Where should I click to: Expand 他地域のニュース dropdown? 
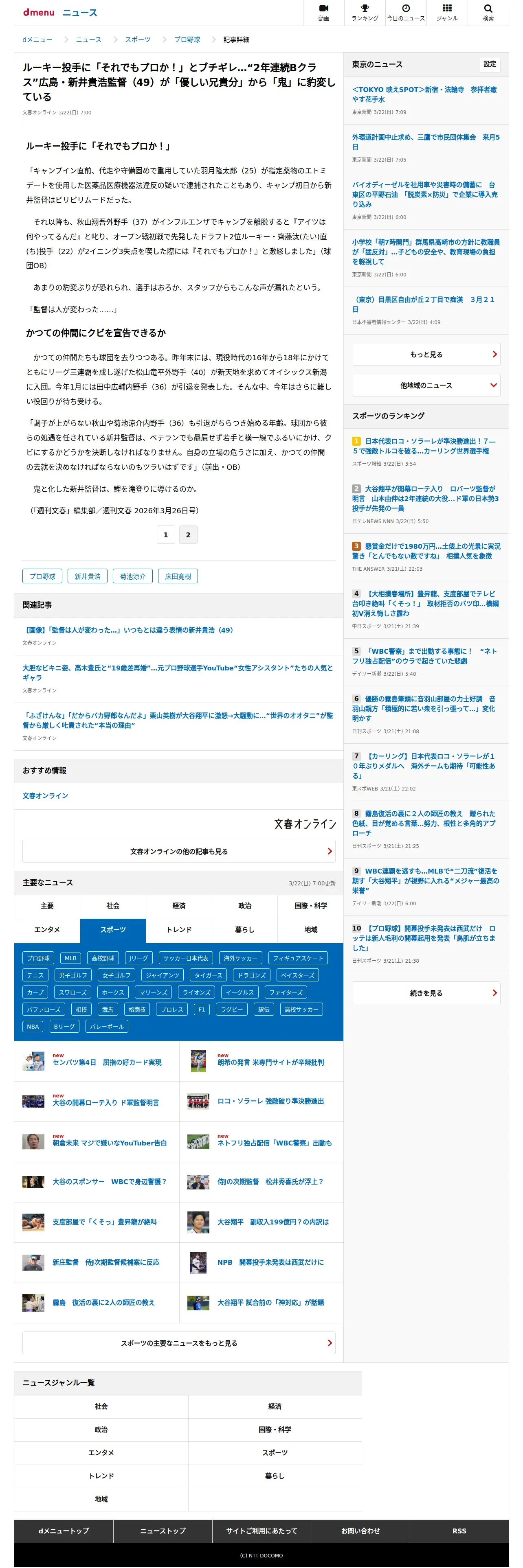[x=426, y=385]
